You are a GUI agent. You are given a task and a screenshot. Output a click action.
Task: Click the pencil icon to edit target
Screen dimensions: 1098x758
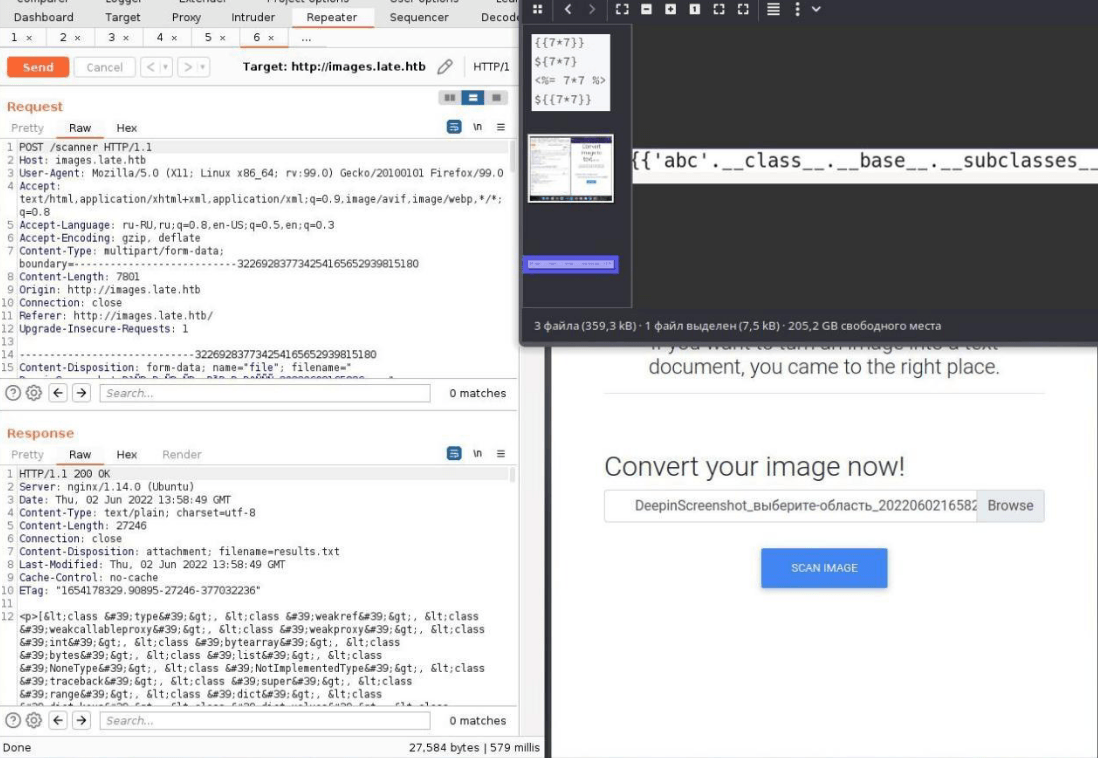click(445, 67)
